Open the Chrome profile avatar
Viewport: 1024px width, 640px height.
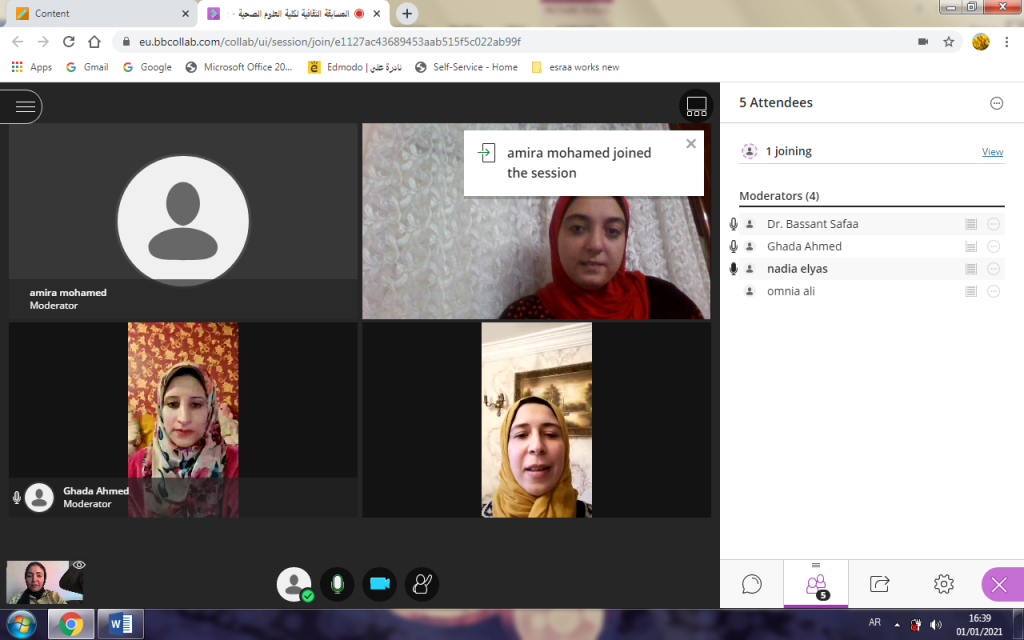(x=980, y=42)
